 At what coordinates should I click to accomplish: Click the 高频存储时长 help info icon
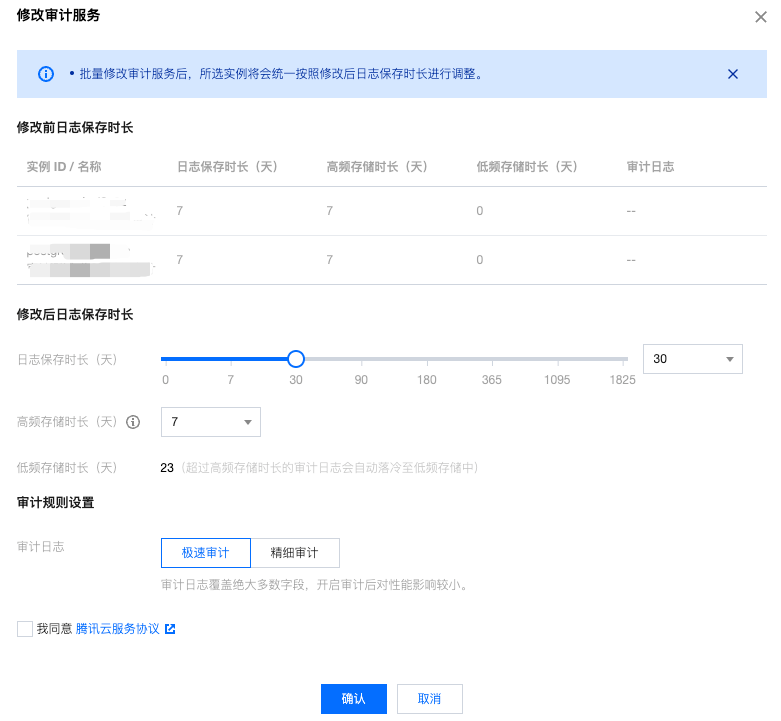coord(133,422)
